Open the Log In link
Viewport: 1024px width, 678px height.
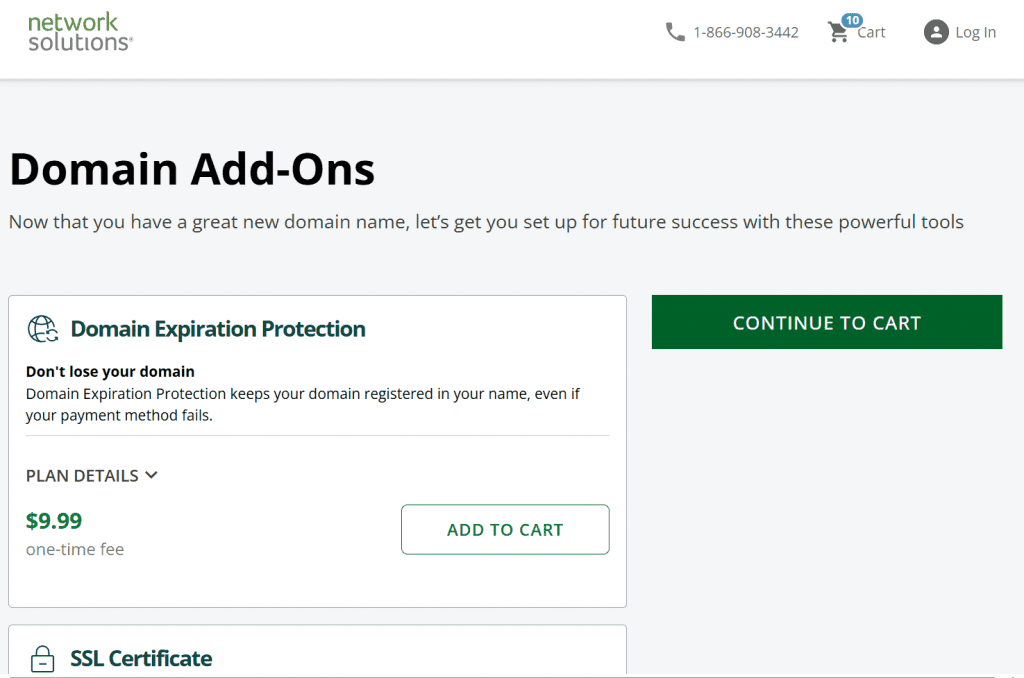[x=975, y=32]
